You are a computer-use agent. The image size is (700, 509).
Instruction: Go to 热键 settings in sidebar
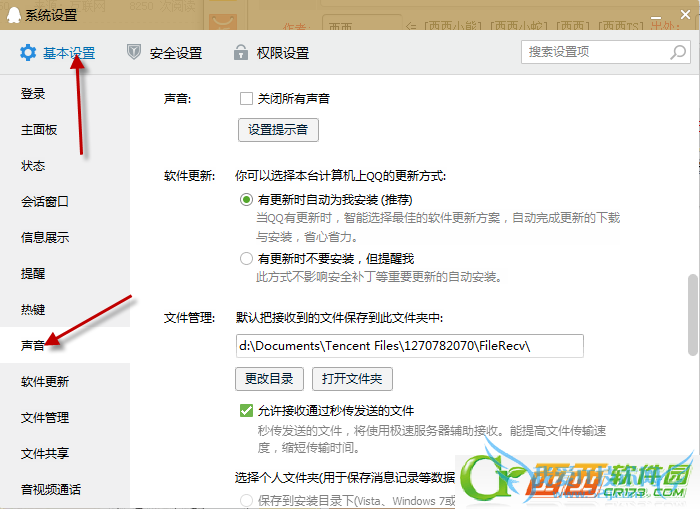tap(33, 309)
